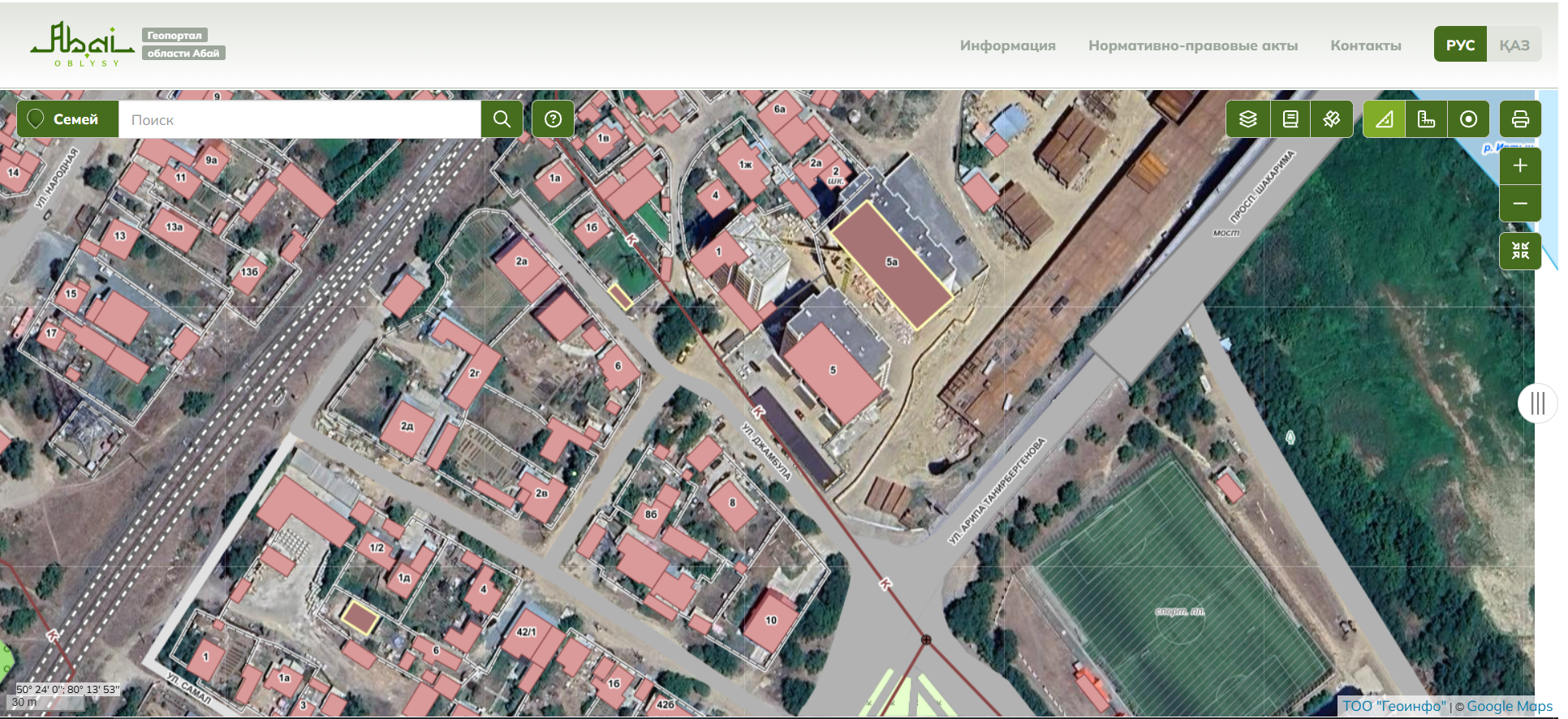This screenshot has width=1568, height=719.
Task: Toggle the area measurement triangle tool
Action: tap(1384, 119)
